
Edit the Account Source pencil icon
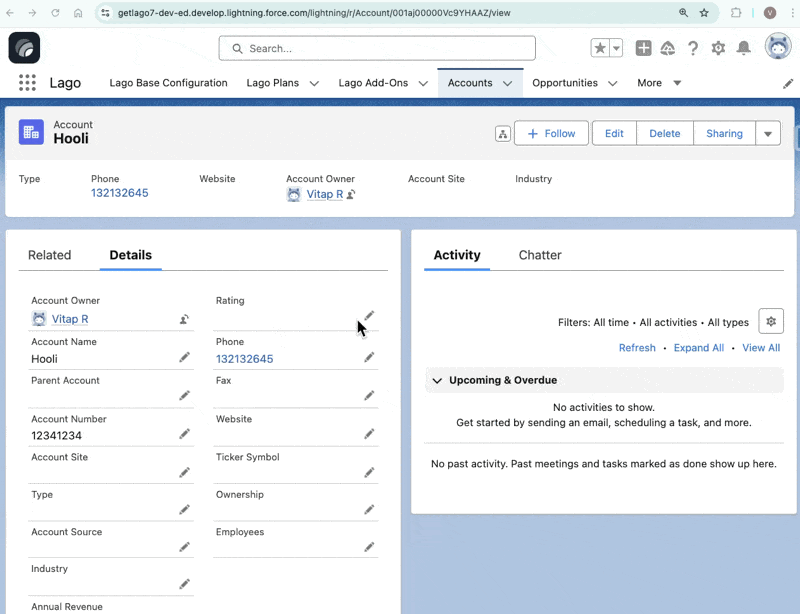pyautogui.click(x=184, y=547)
